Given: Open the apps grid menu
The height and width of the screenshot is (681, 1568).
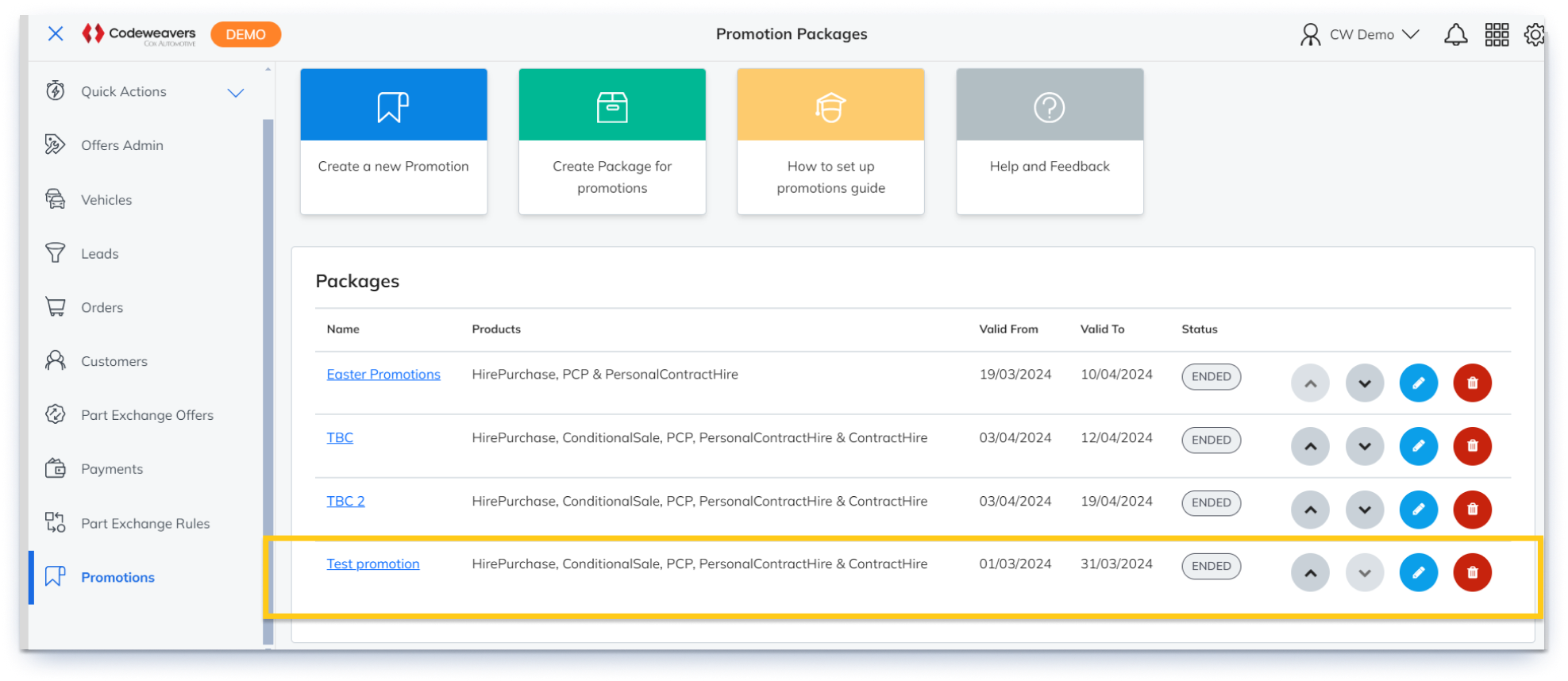Looking at the screenshot, I should 1497,34.
